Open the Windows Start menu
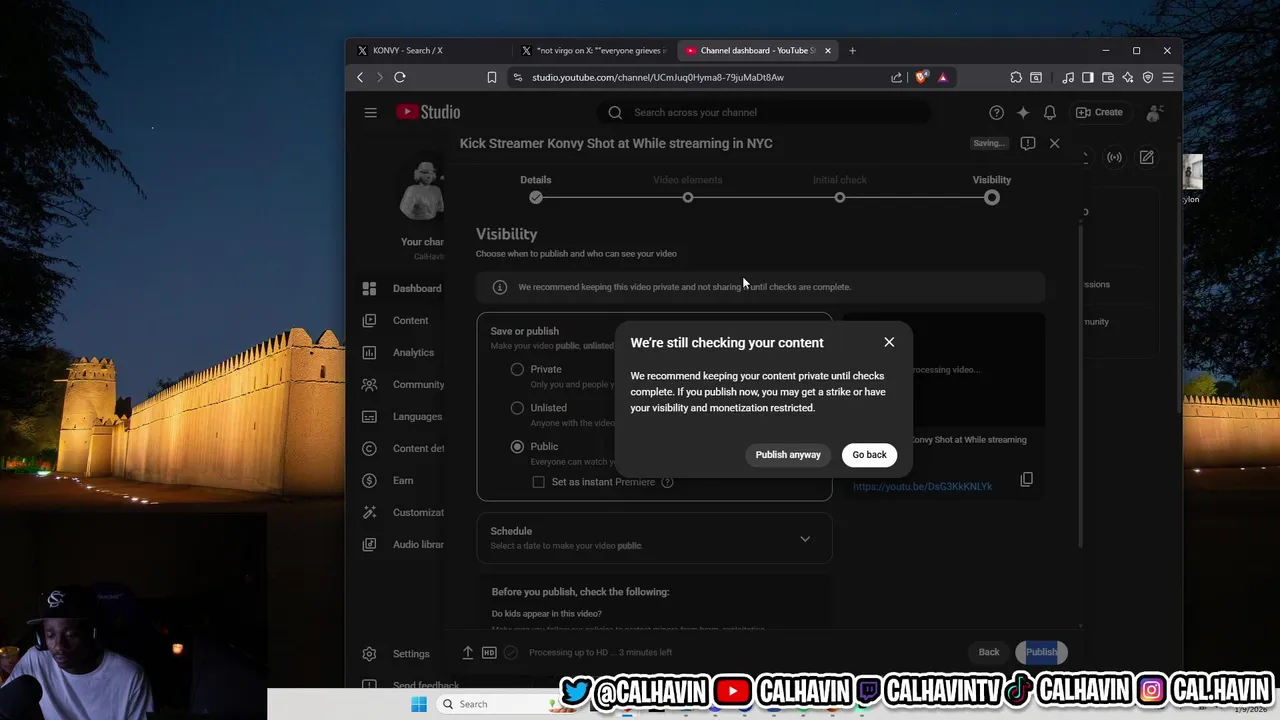This screenshot has width=1280, height=720. (x=419, y=704)
